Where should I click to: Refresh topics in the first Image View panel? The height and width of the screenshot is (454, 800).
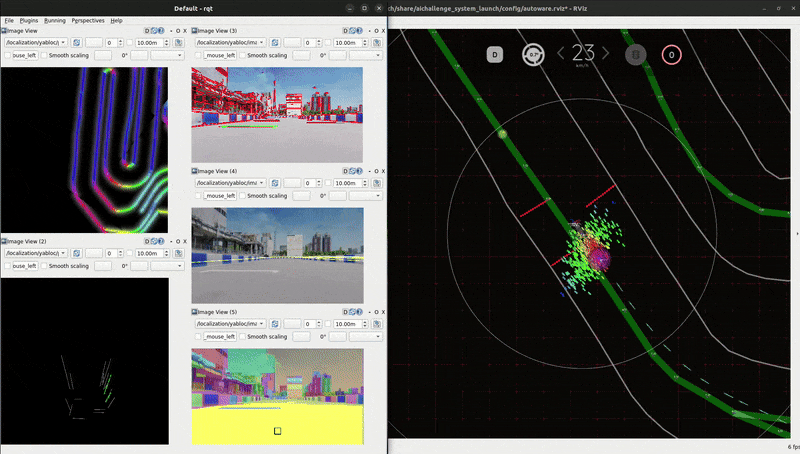point(77,42)
